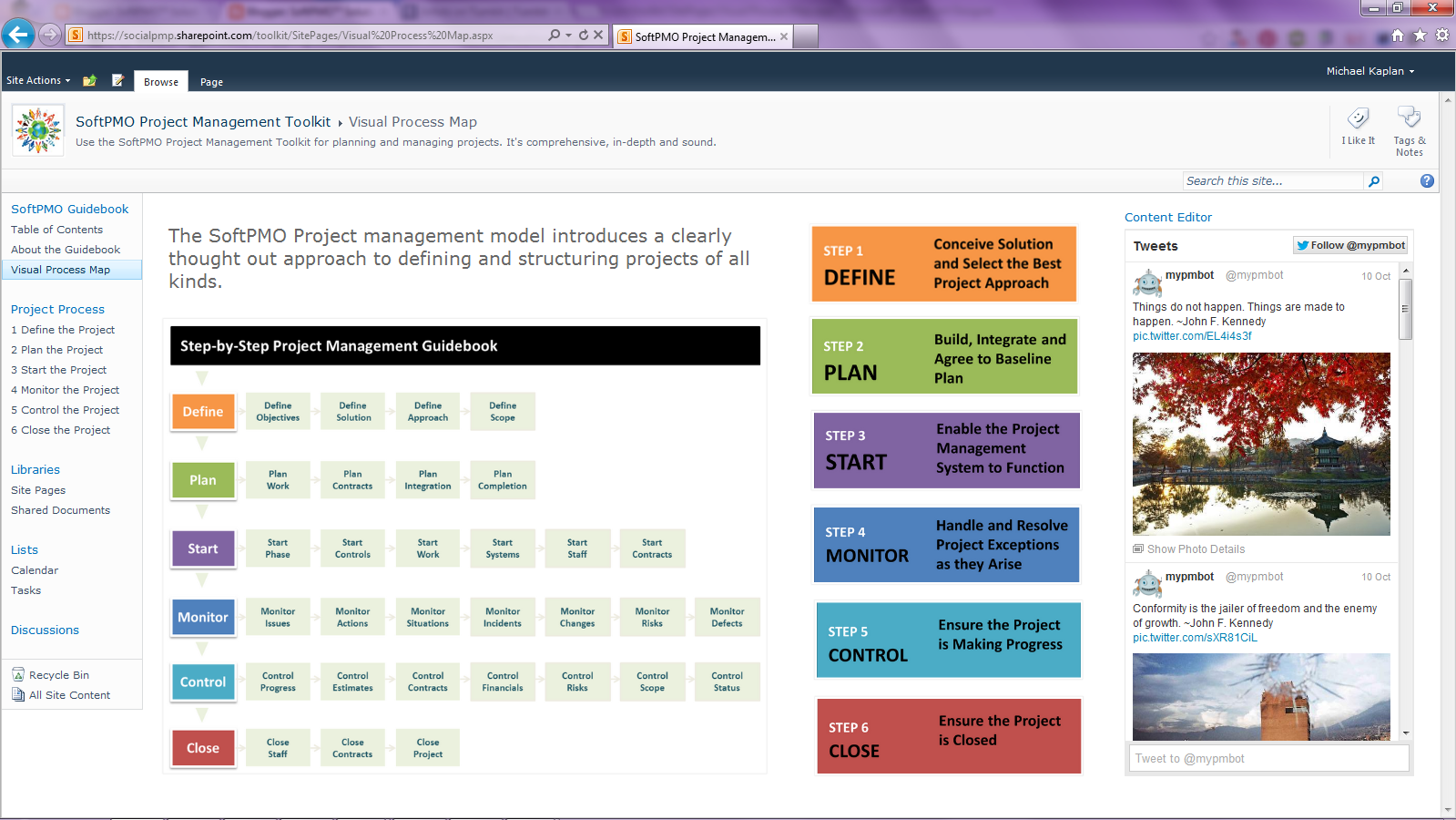Select Visual Process Map in navigation

pyautogui.click(x=71, y=270)
